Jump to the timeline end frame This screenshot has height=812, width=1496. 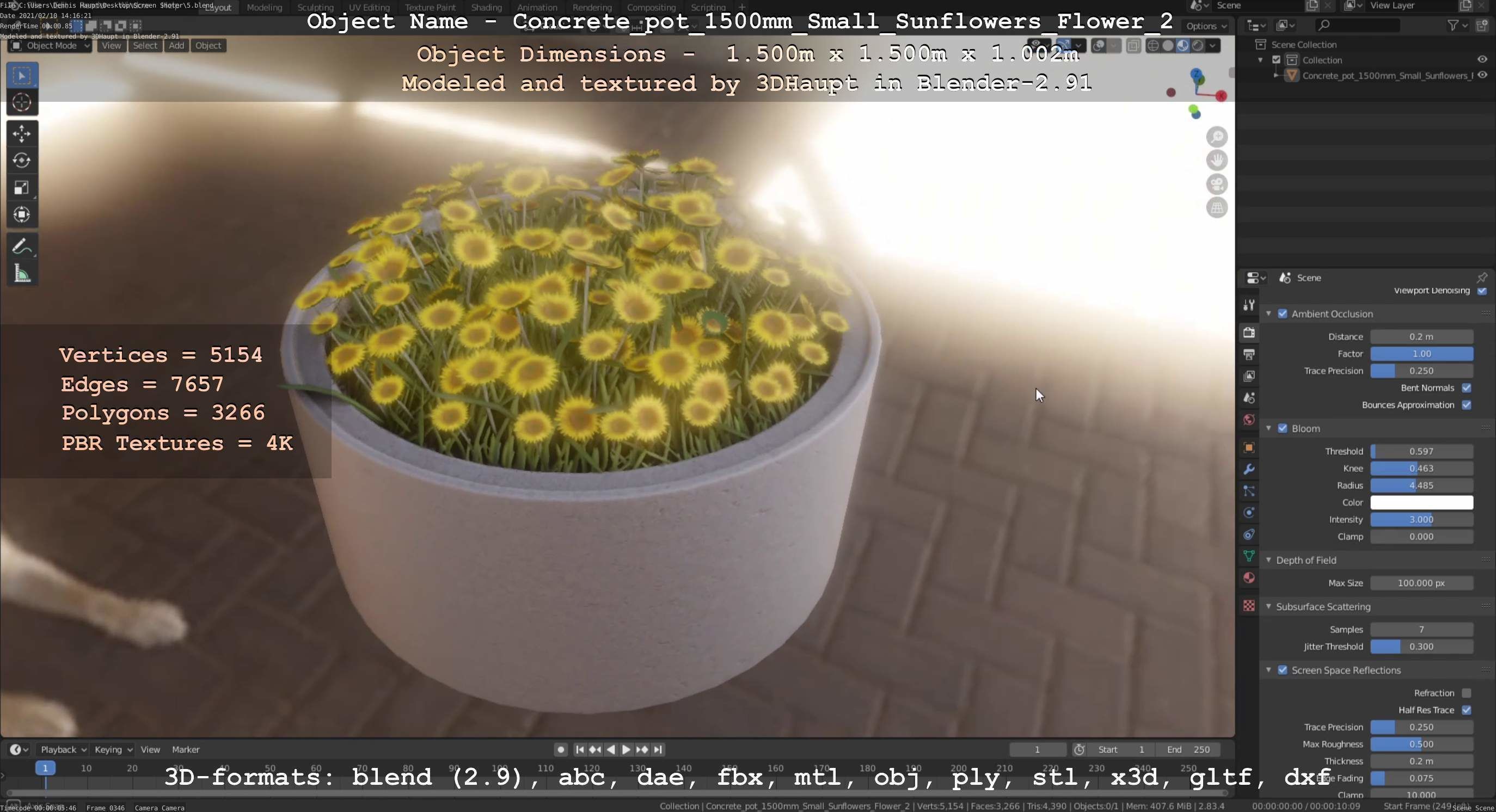point(658,749)
